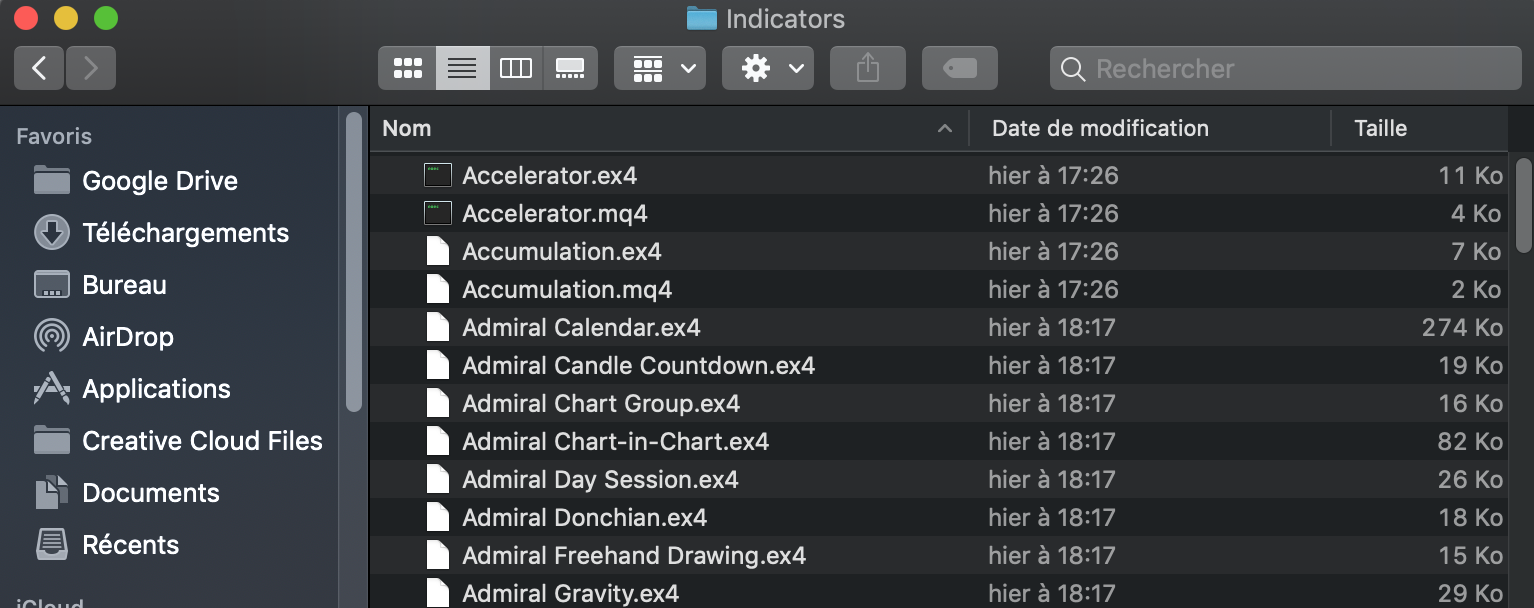
Task: Select file Admiral Day Session.ex4
Action: coord(938,479)
